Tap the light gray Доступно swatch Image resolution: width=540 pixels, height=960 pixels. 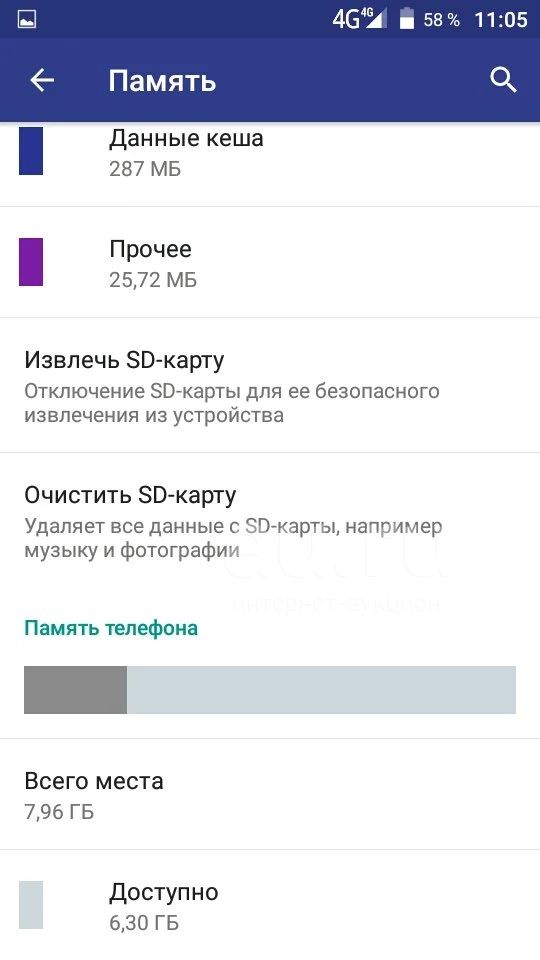point(31,905)
